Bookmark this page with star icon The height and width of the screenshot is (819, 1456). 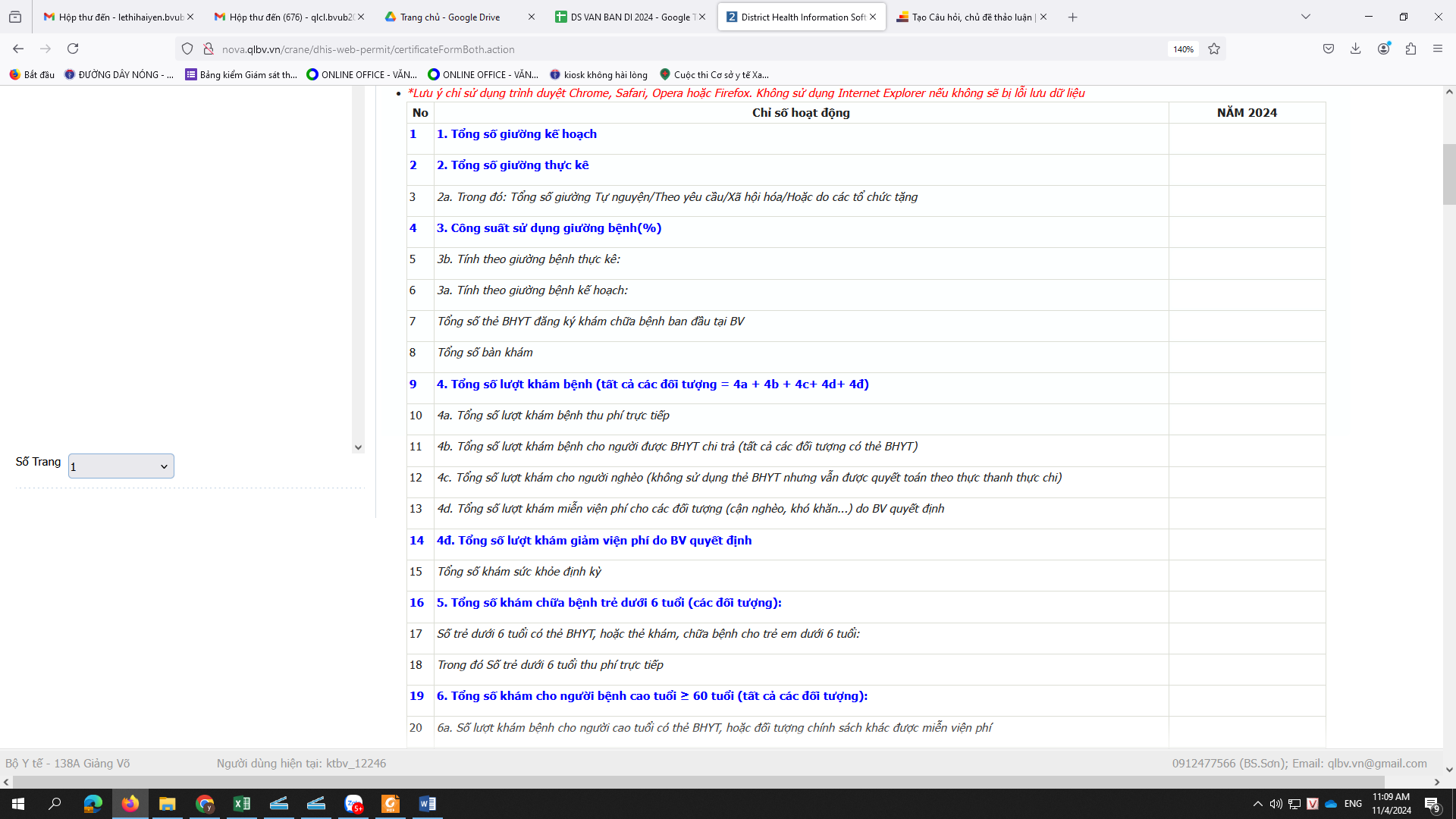(x=1214, y=49)
